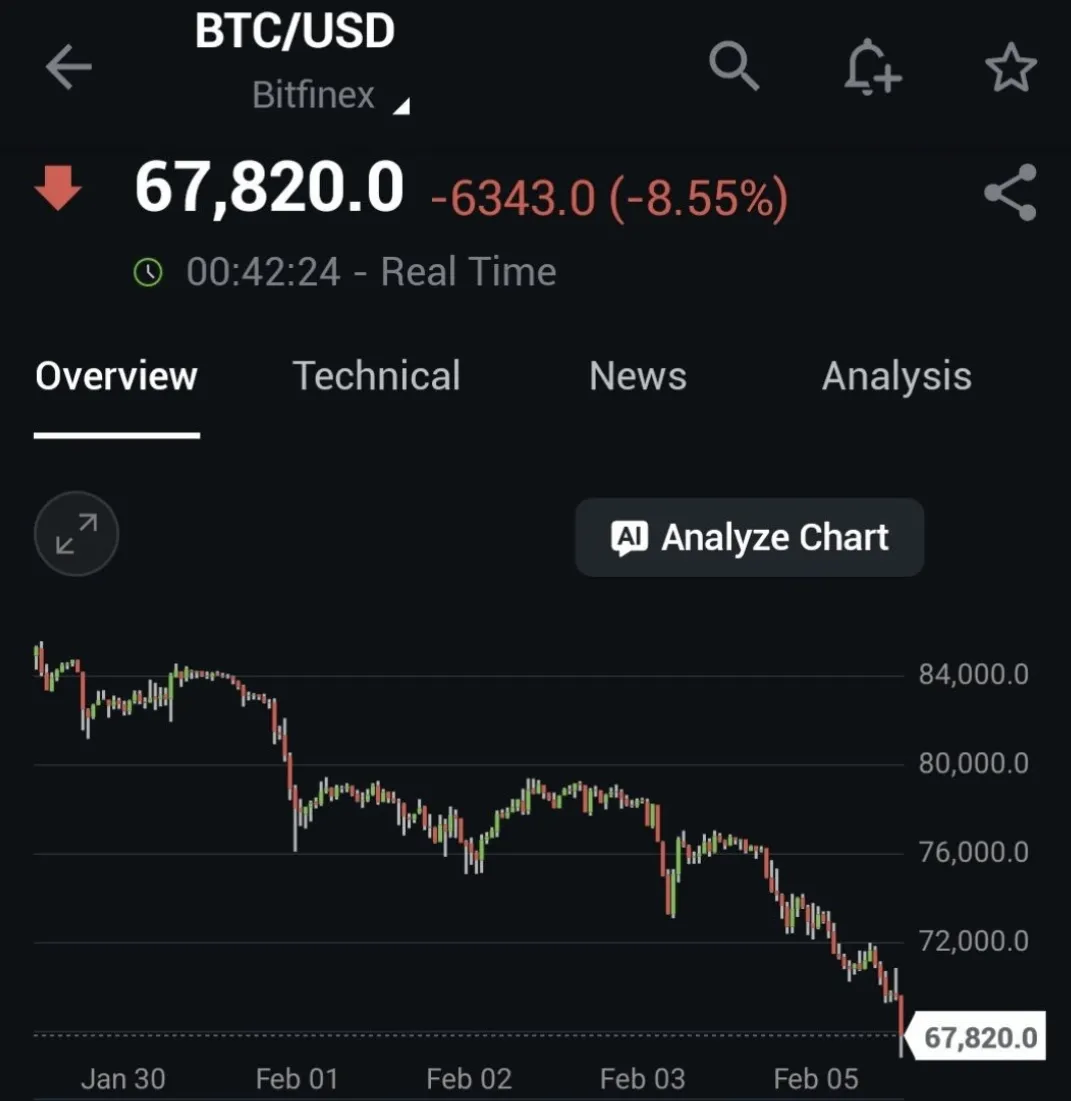Tap the green clock icon
The width and height of the screenshot is (1071, 1101).
coord(148,272)
